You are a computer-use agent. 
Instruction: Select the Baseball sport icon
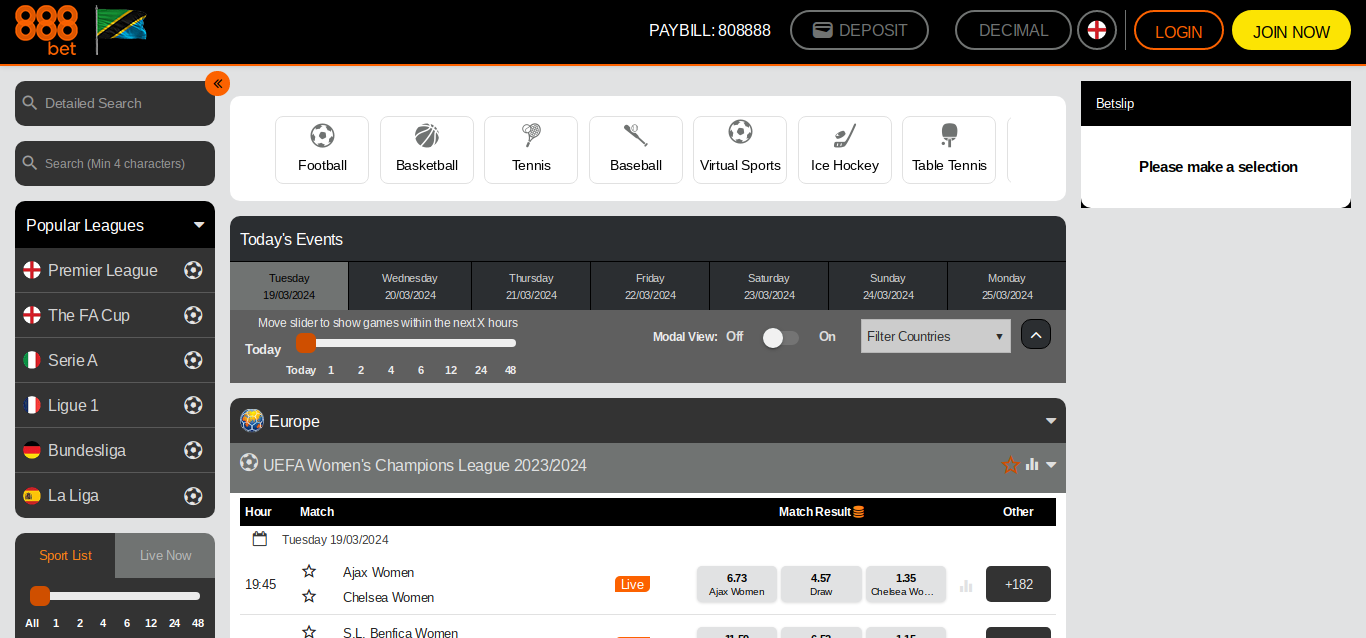[x=636, y=150]
